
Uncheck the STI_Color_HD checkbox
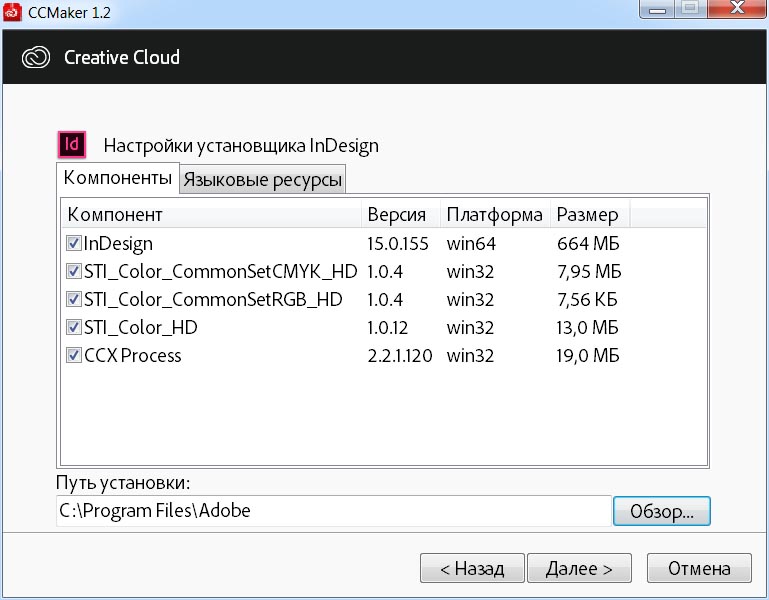[74, 327]
